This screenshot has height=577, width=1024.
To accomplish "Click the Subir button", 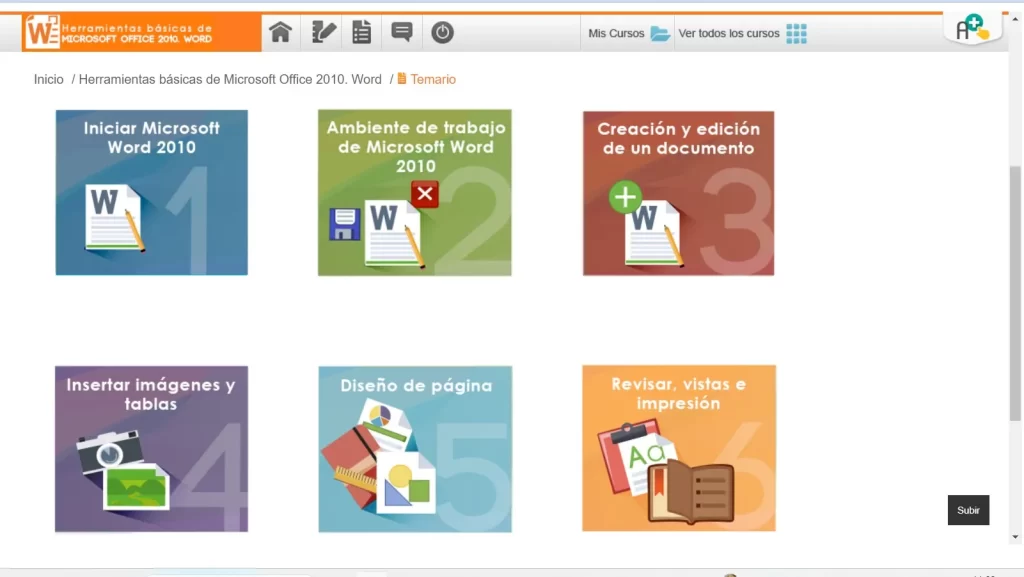I will coord(968,510).
